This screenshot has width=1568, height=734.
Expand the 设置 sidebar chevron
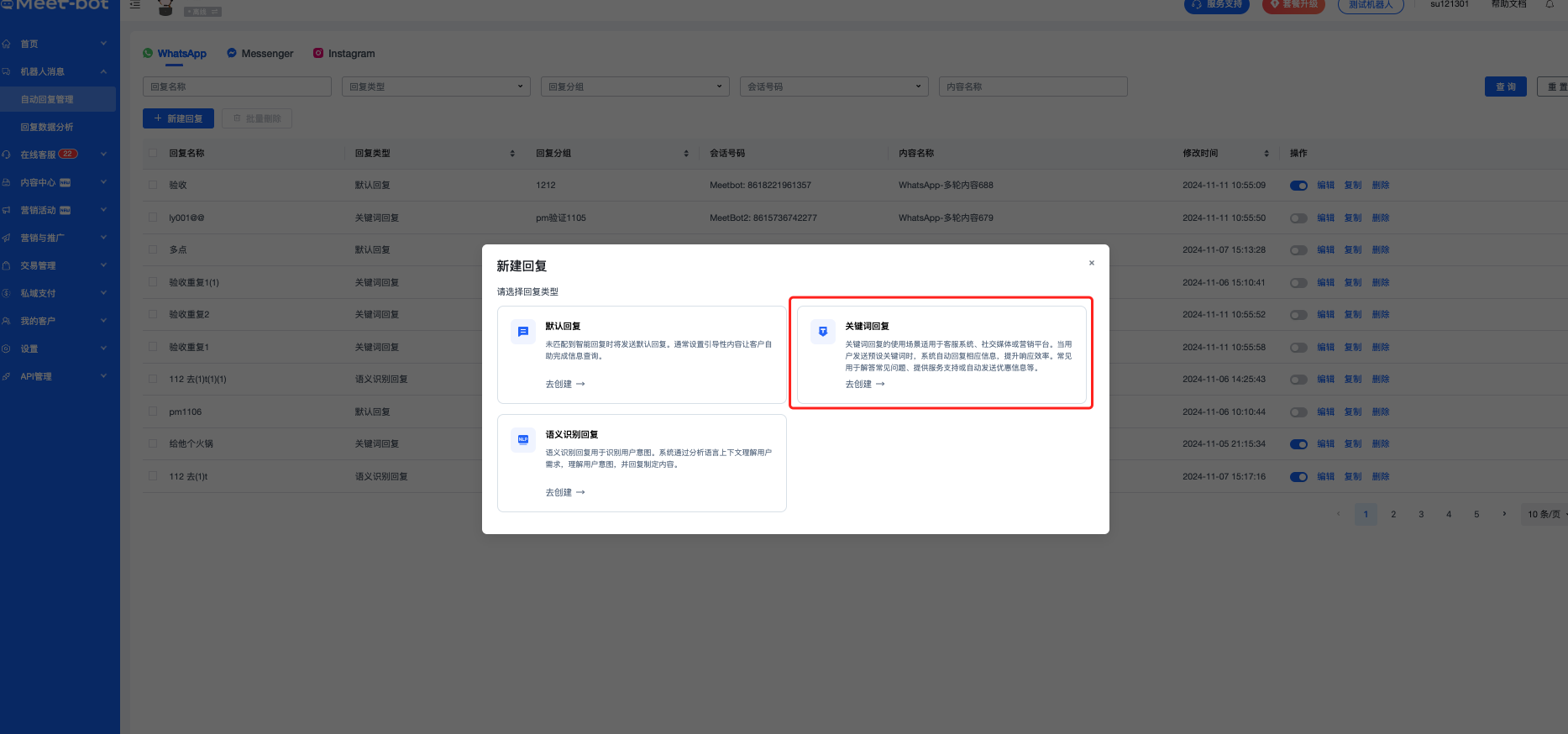(103, 349)
